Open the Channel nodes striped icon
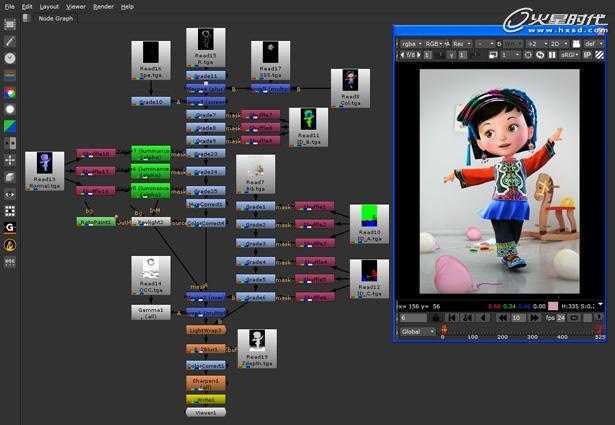The width and height of the screenshot is (615, 425). click(x=10, y=75)
